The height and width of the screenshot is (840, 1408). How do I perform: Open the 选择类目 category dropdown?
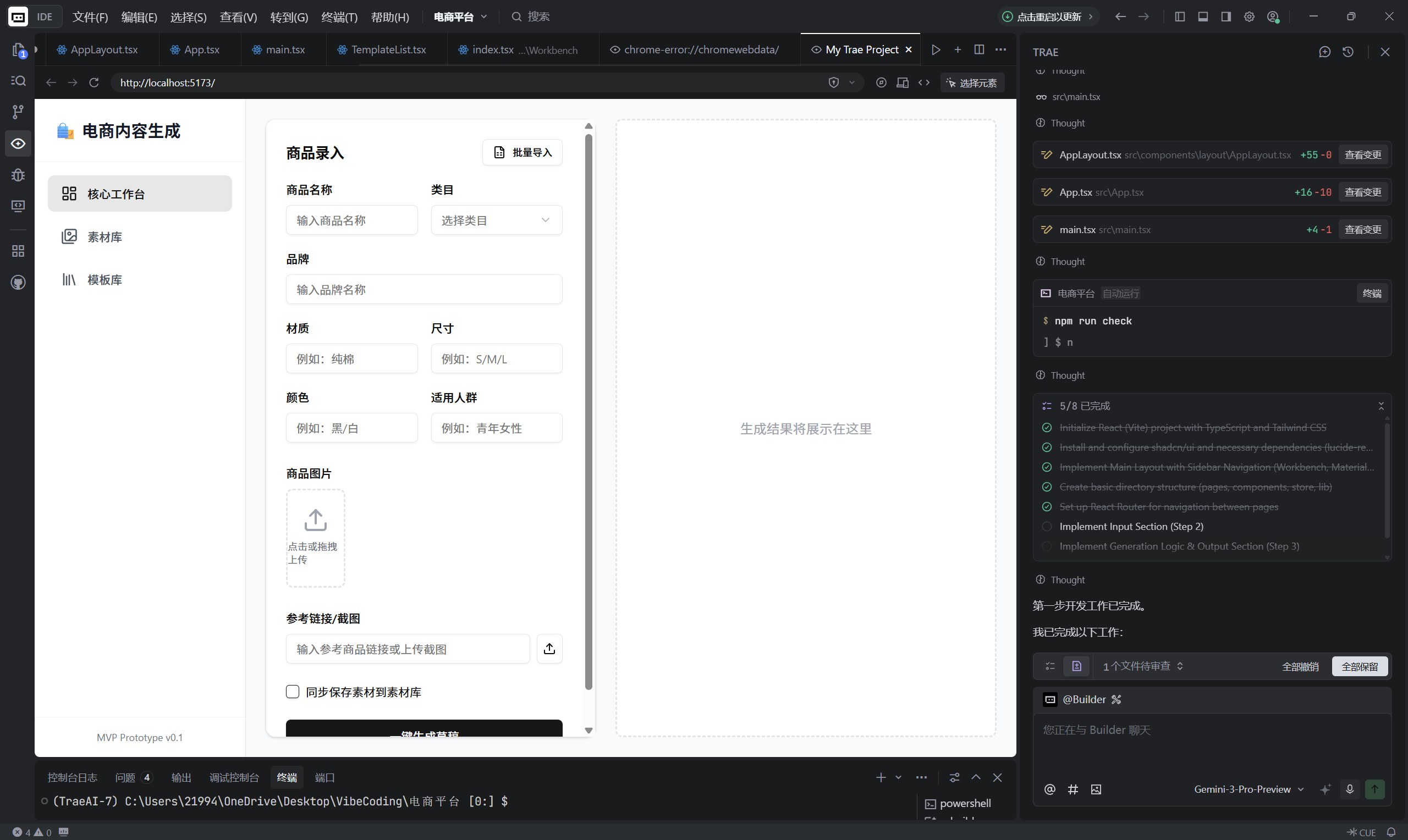tap(496, 220)
